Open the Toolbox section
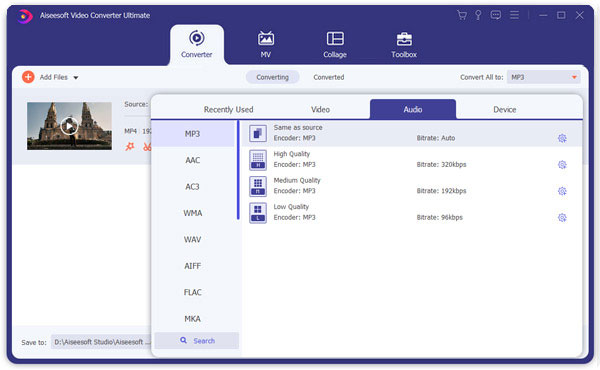Viewport: 600px width, 370px height. [404, 45]
